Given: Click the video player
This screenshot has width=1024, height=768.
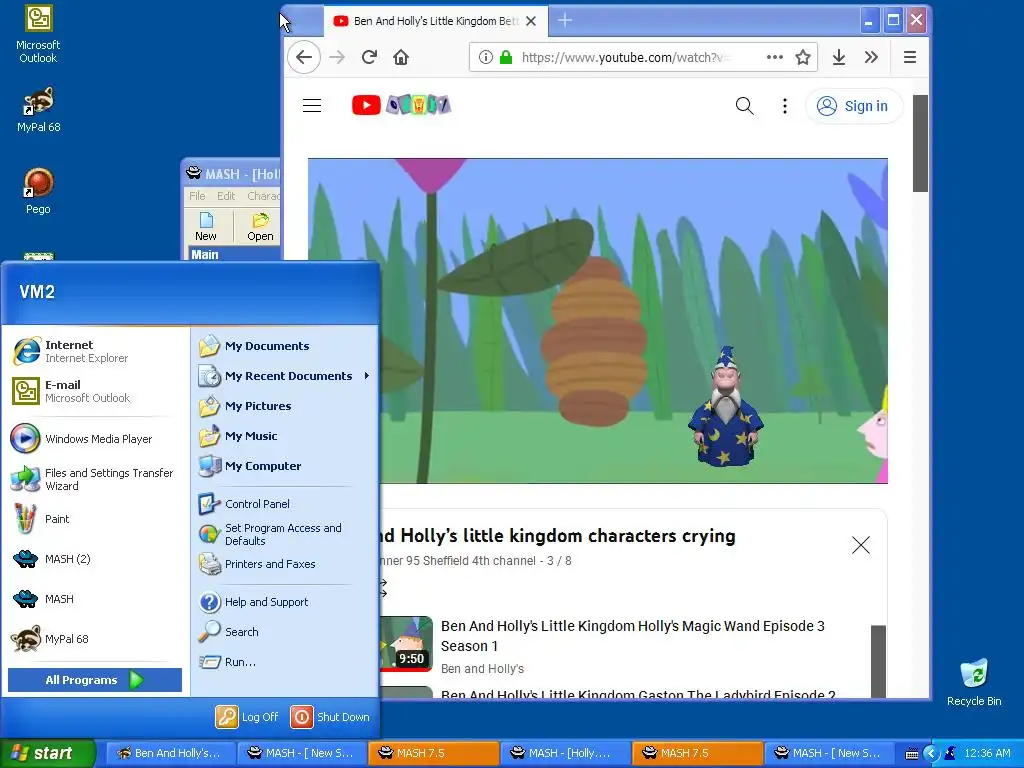Looking at the screenshot, I should click(x=598, y=321).
